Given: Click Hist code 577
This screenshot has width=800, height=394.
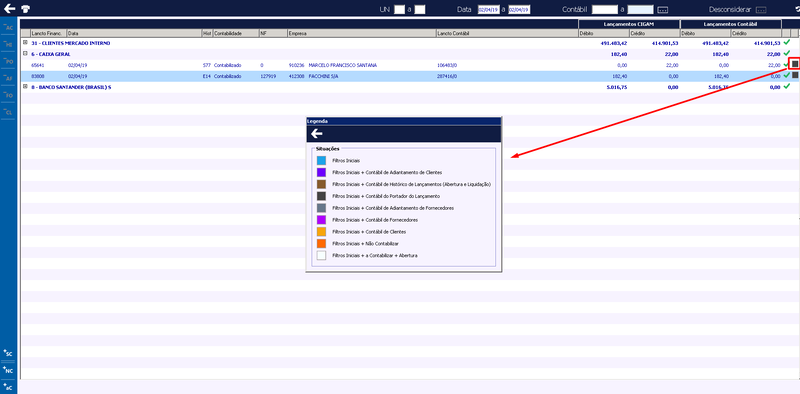Looking at the screenshot, I should point(206,65).
